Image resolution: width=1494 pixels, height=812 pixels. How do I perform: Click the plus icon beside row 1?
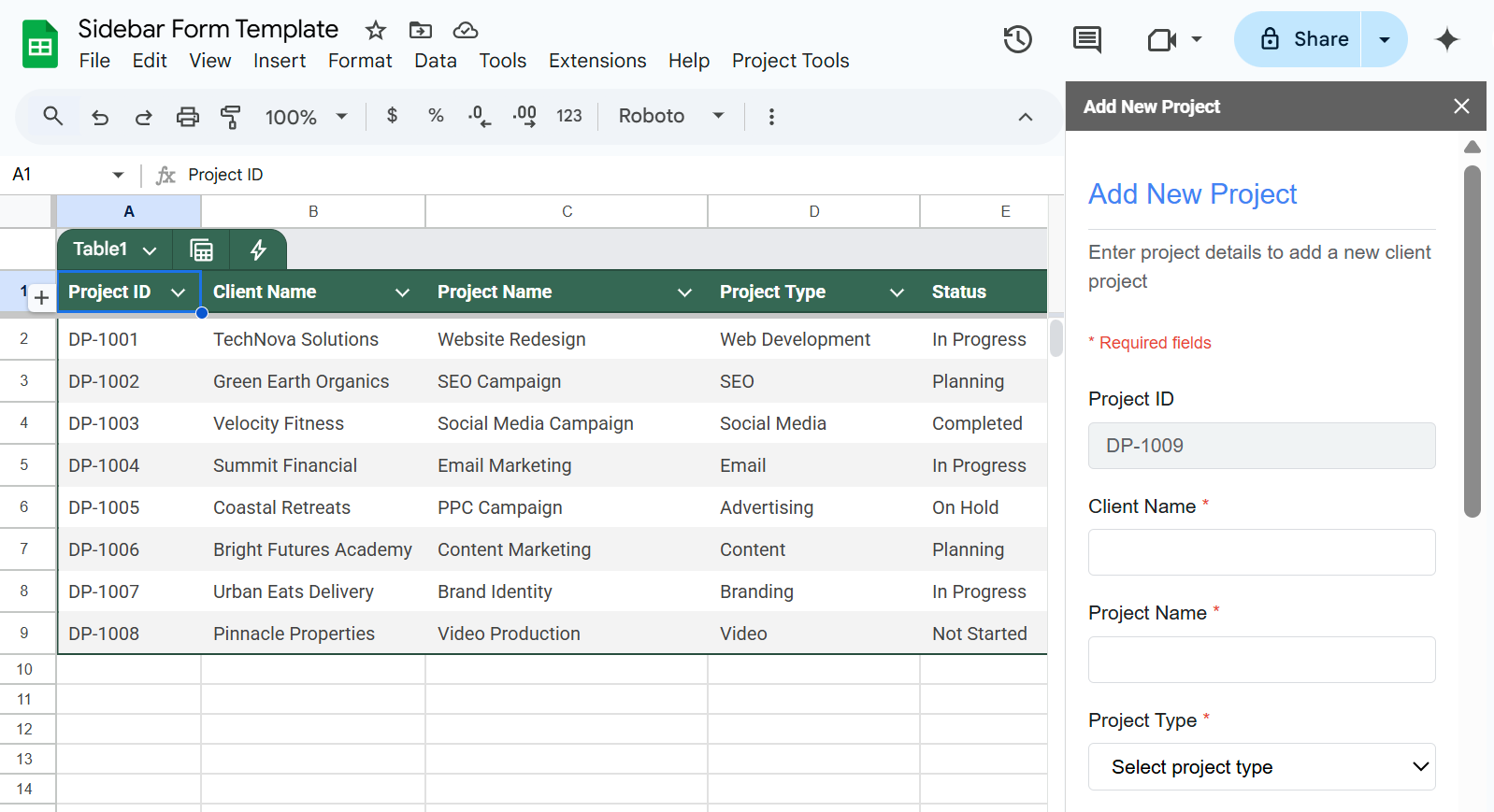click(x=41, y=298)
